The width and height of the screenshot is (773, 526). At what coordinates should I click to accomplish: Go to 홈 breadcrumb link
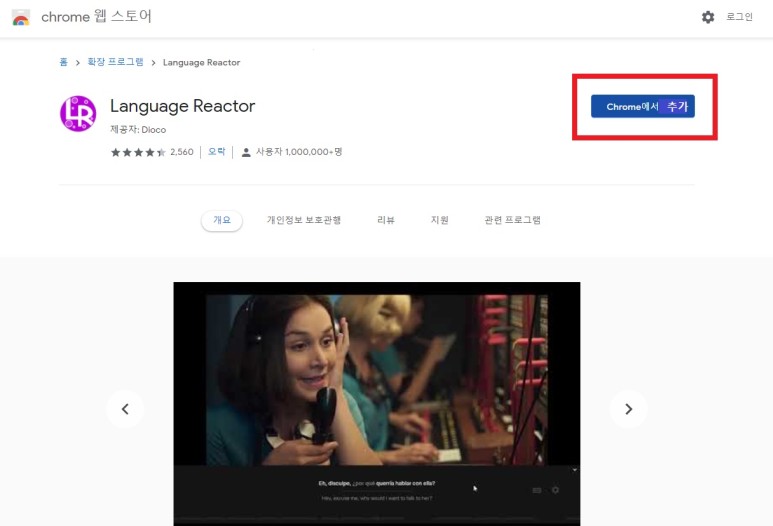64,62
